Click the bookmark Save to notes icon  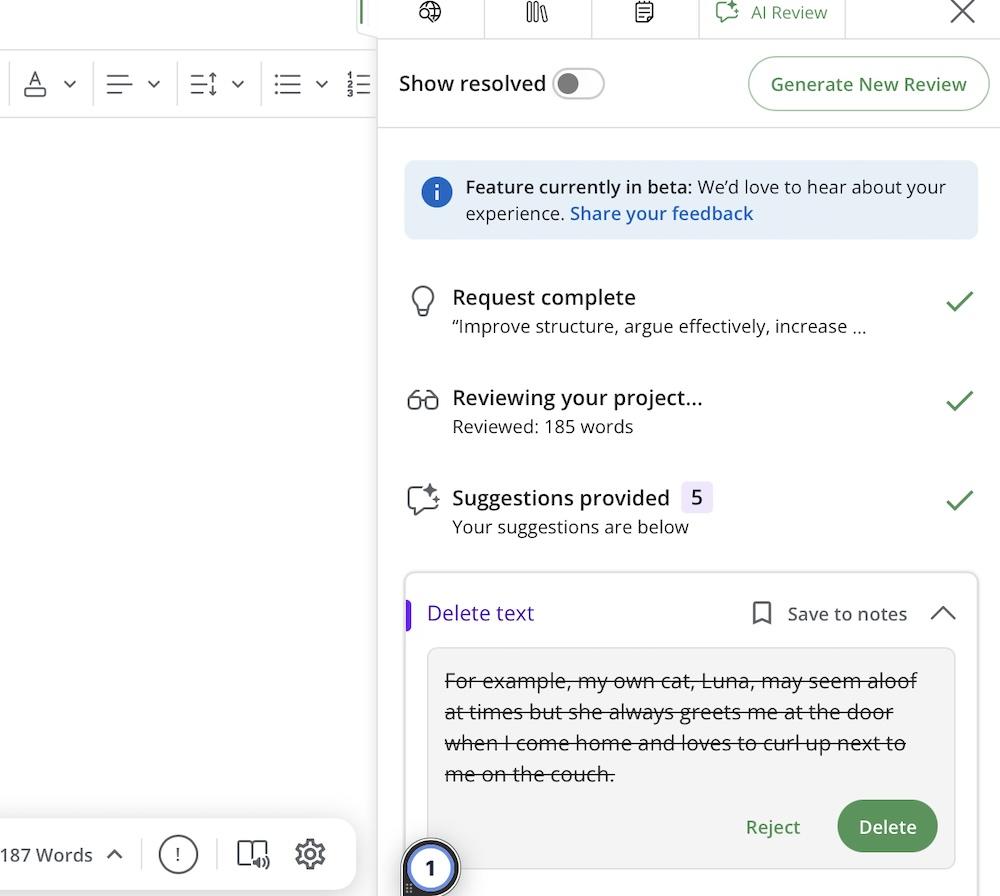click(762, 613)
